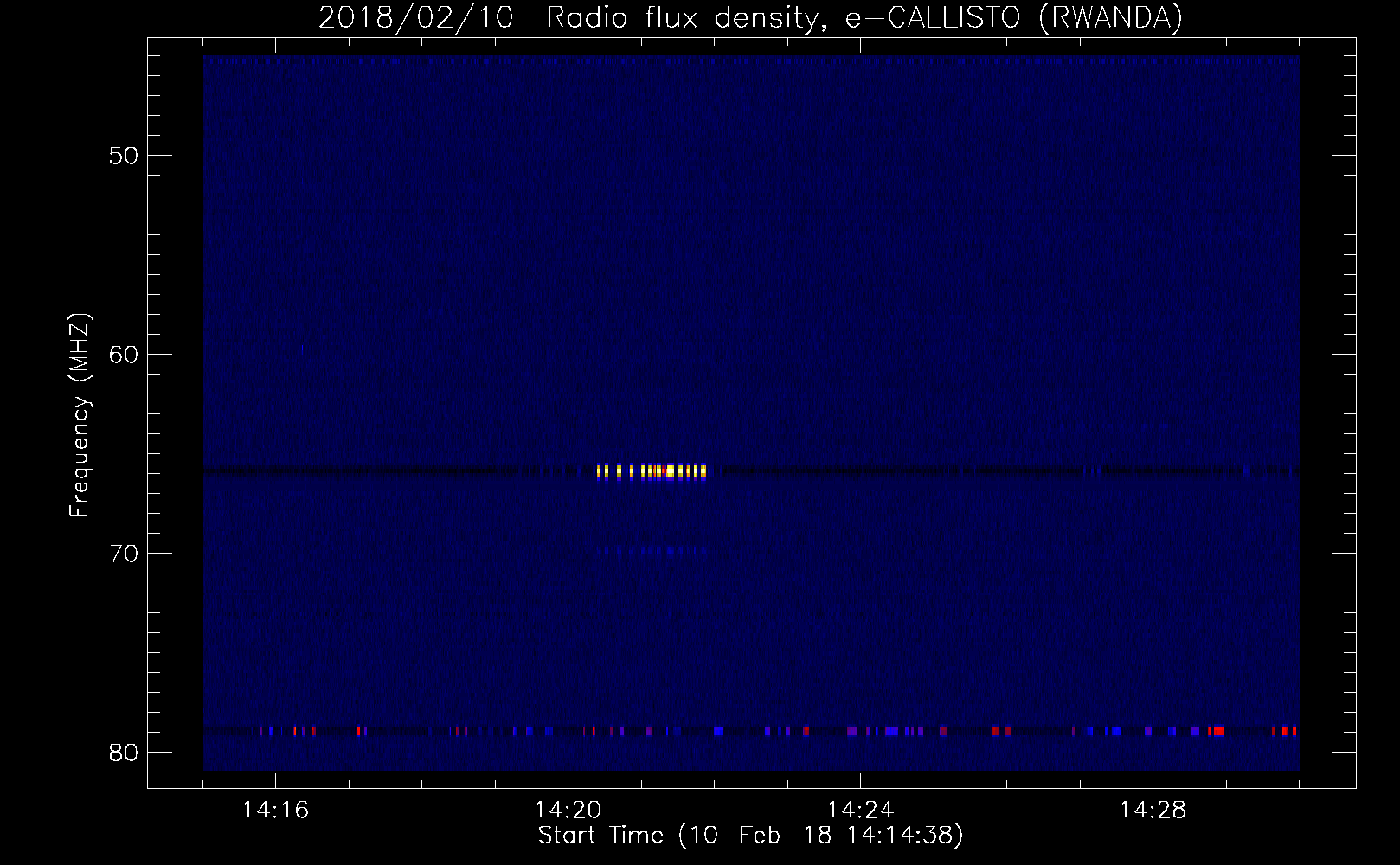Click the bright yellow burst near 66 MHz

[x=652, y=472]
